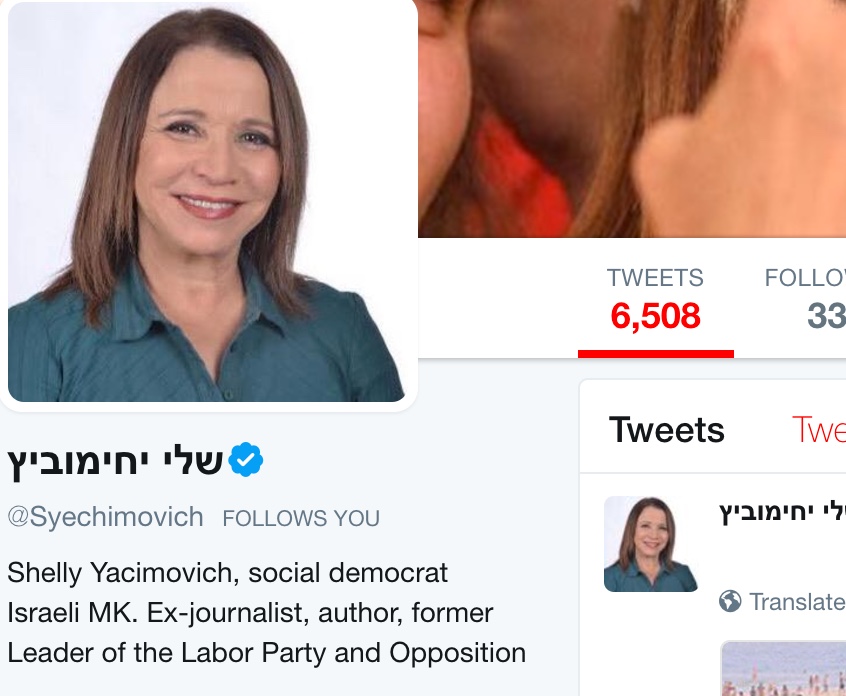Click the globe icon beside Translate
The height and width of the screenshot is (696, 846).
[x=730, y=601]
